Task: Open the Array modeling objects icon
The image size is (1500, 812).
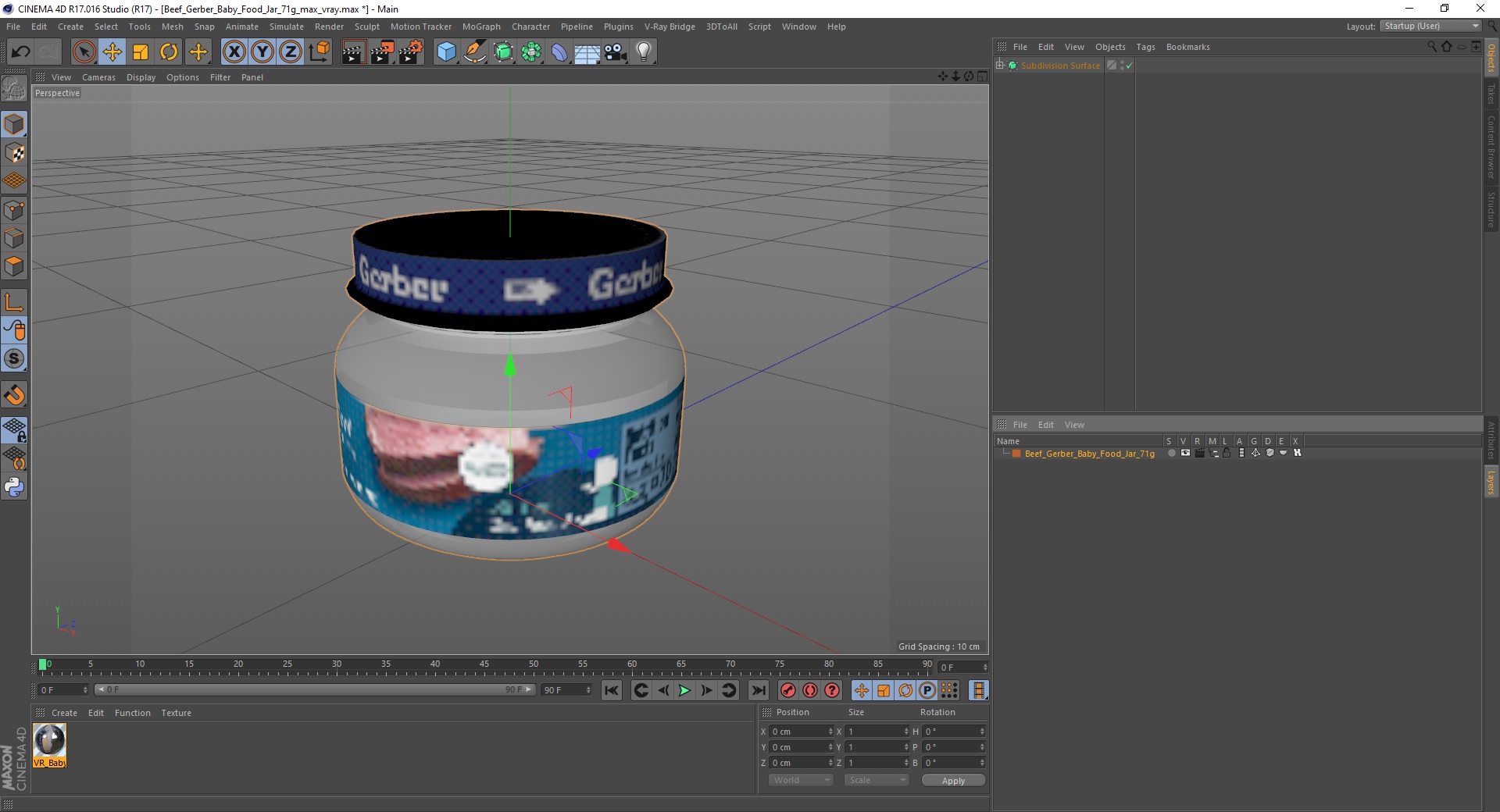Action: (532, 52)
